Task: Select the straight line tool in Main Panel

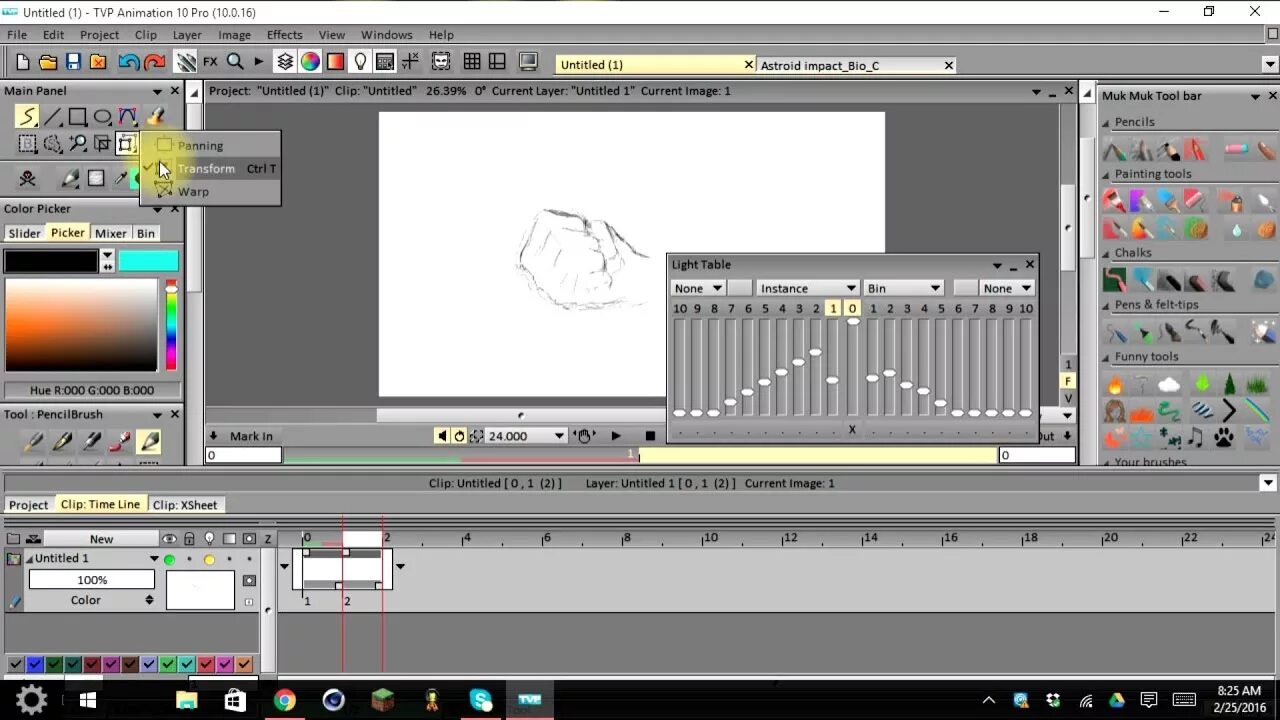Action: click(x=53, y=117)
